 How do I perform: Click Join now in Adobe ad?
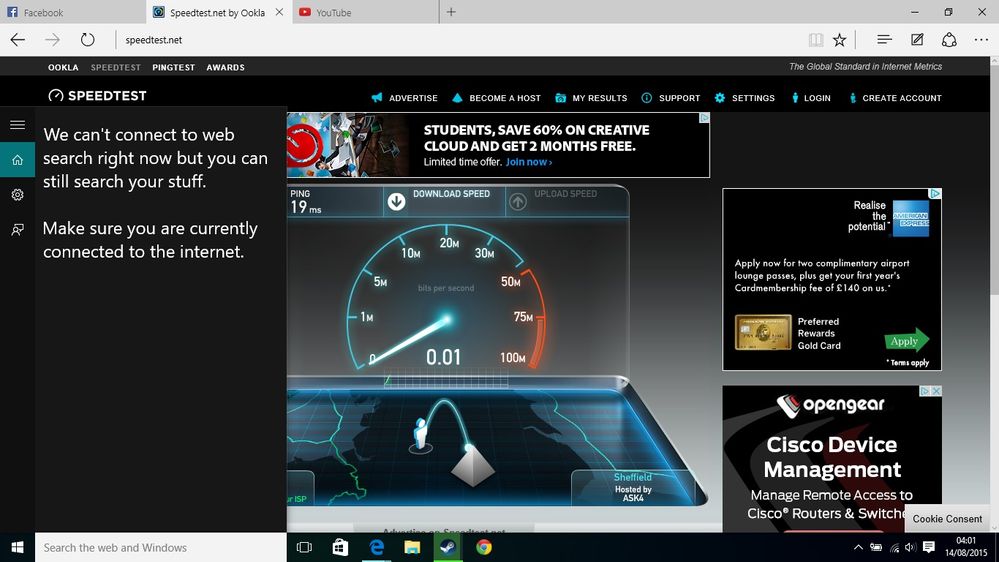(529, 162)
